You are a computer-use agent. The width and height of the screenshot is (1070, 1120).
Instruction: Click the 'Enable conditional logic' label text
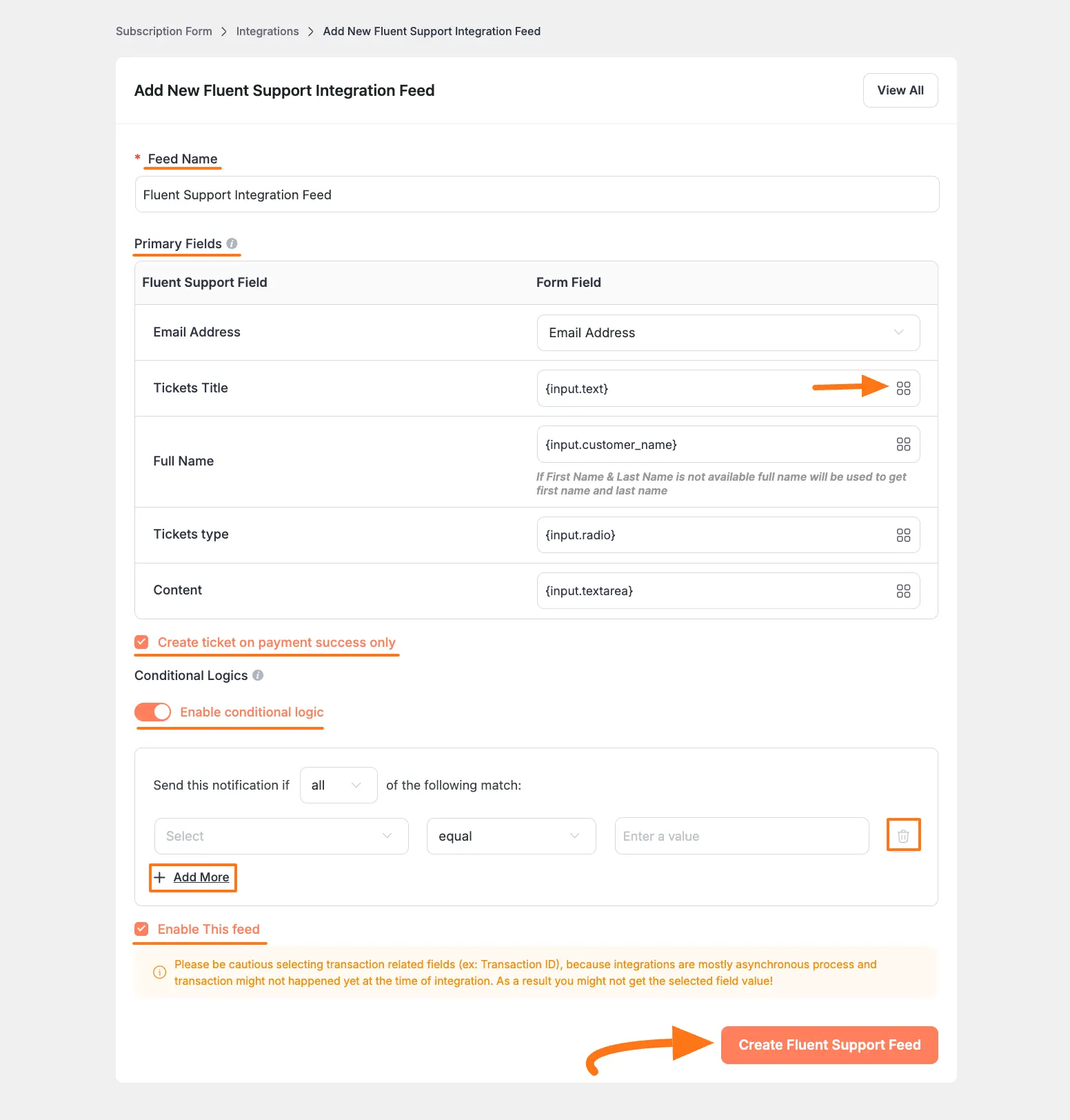pyautogui.click(x=252, y=712)
